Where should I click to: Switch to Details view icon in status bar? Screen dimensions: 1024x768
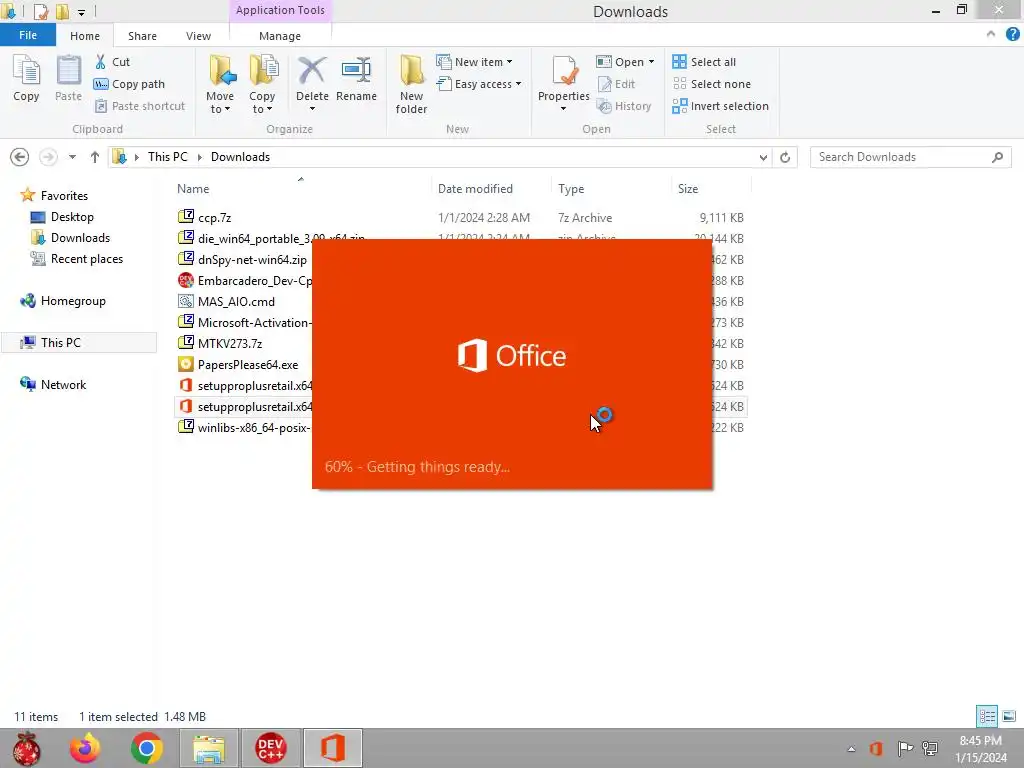click(987, 716)
